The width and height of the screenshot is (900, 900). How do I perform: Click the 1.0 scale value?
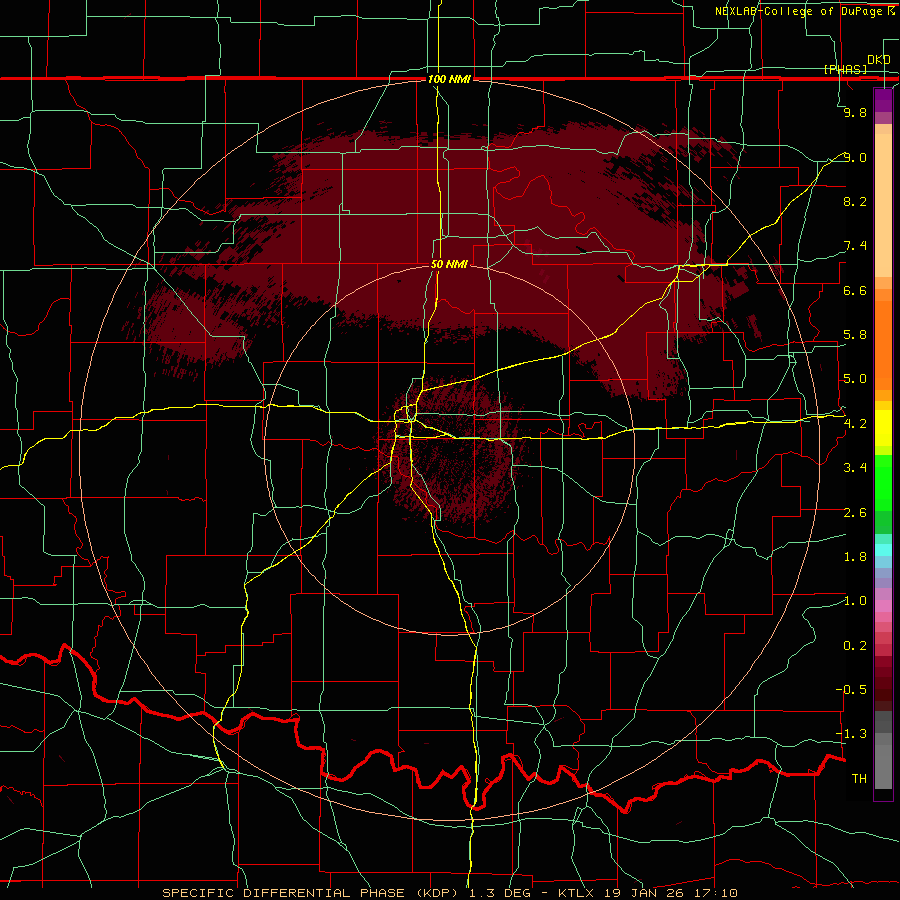click(855, 600)
